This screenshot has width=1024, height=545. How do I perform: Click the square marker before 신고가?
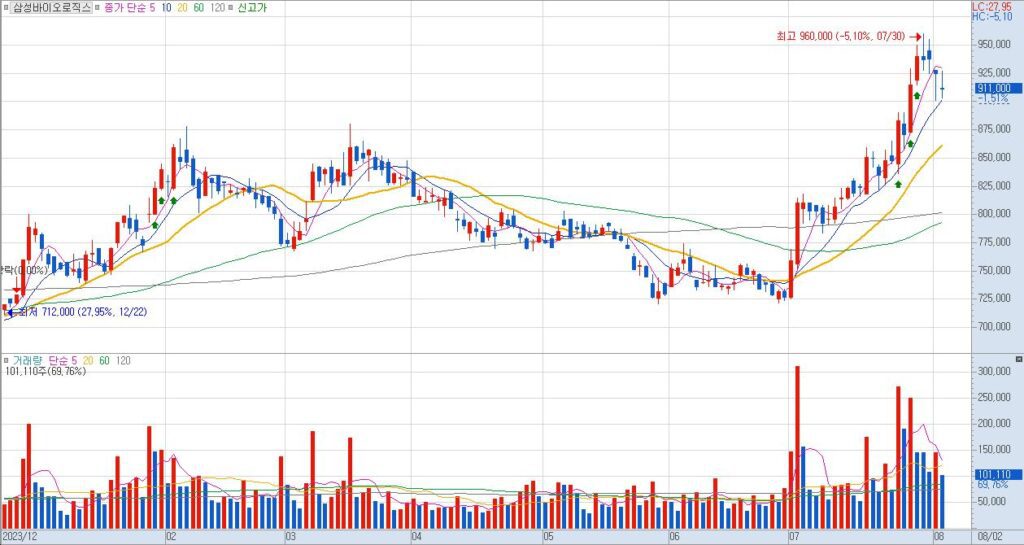click(x=233, y=8)
